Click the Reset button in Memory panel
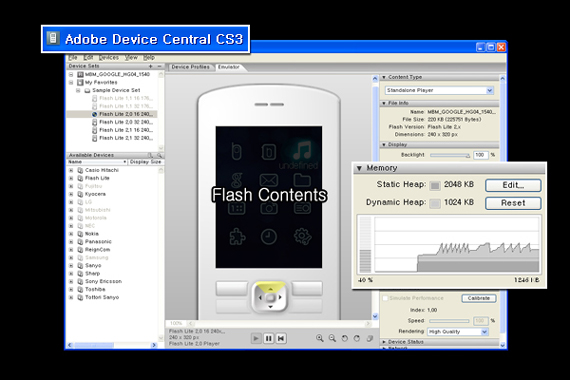Image resolution: width=570 pixels, height=380 pixels. (x=513, y=203)
